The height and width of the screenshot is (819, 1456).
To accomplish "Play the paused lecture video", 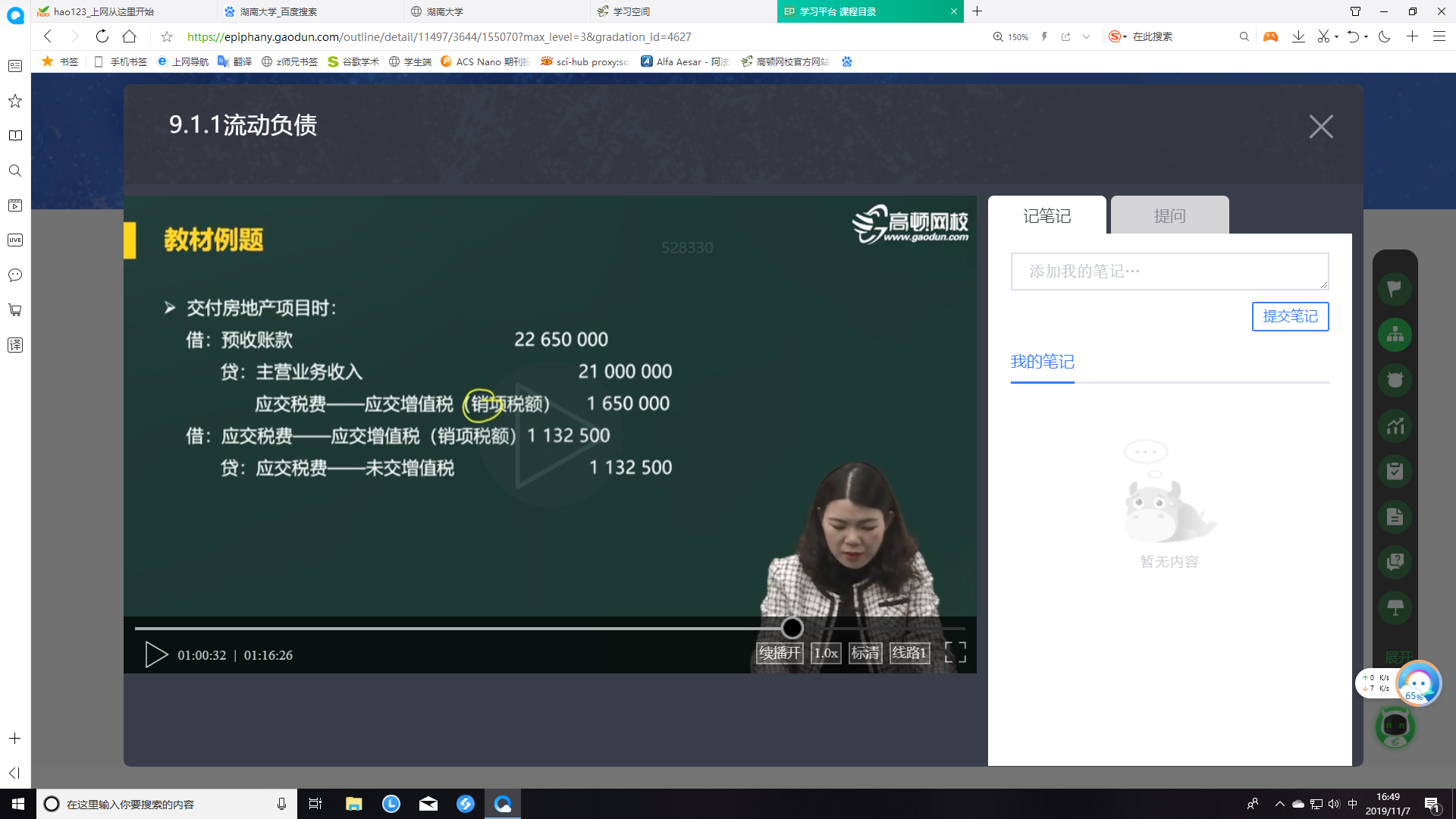I will [x=155, y=654].
